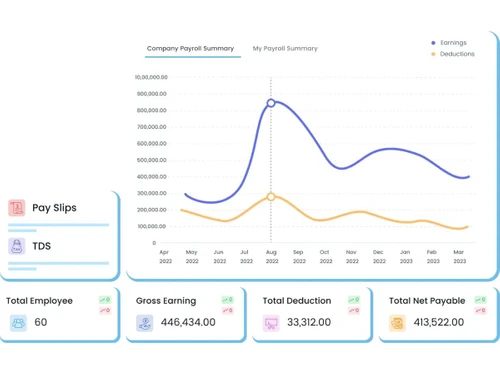Click green up-trend badge in Total Employee card
Viewport: 500px width, 375px height.
(x=105, y=300)
